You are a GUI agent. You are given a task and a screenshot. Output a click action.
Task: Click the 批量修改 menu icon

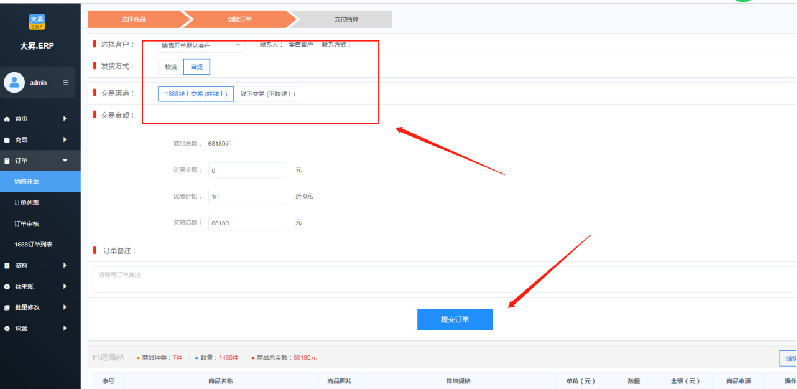pyautogui.click(x=7, y=307)
